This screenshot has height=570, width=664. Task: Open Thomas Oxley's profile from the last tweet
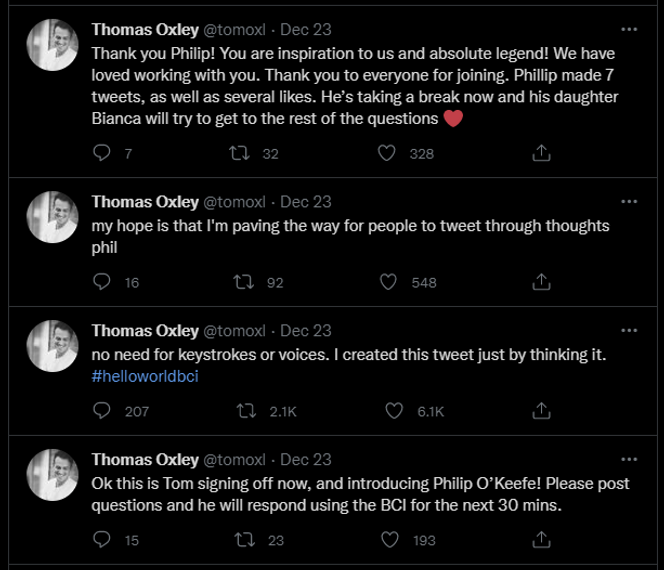coord(145,459)
